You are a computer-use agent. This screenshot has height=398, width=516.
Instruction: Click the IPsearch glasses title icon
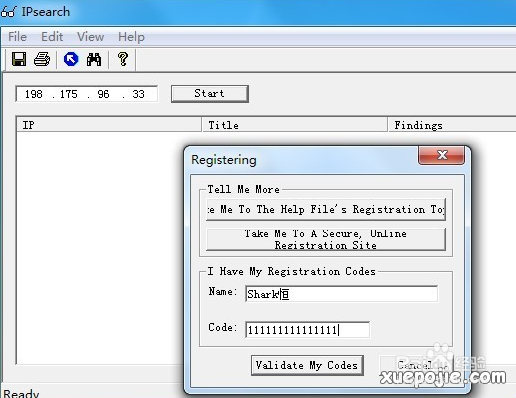tap(8, 12)
